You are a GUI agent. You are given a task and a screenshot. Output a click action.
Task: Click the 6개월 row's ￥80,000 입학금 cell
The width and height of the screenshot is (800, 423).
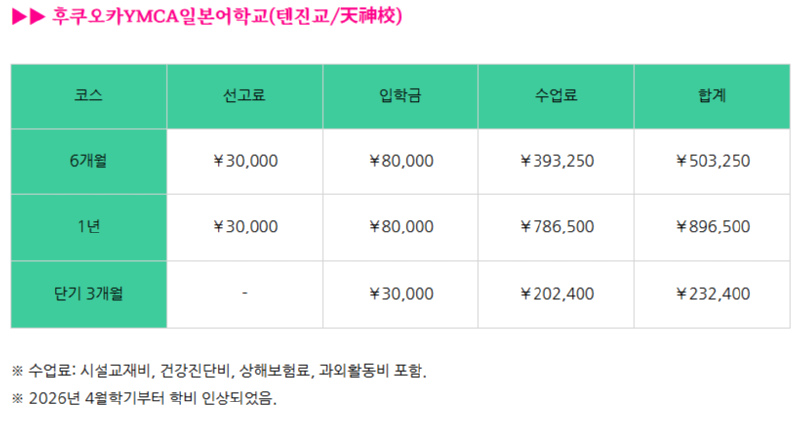click(x=401, y=160)
